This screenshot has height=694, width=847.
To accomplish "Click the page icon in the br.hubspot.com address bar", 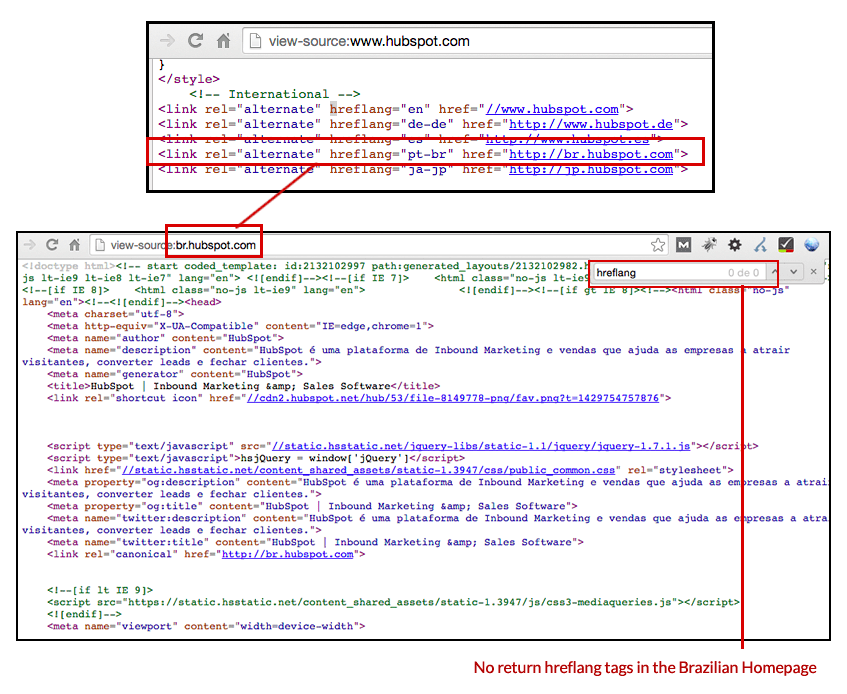I will [100, 245].
